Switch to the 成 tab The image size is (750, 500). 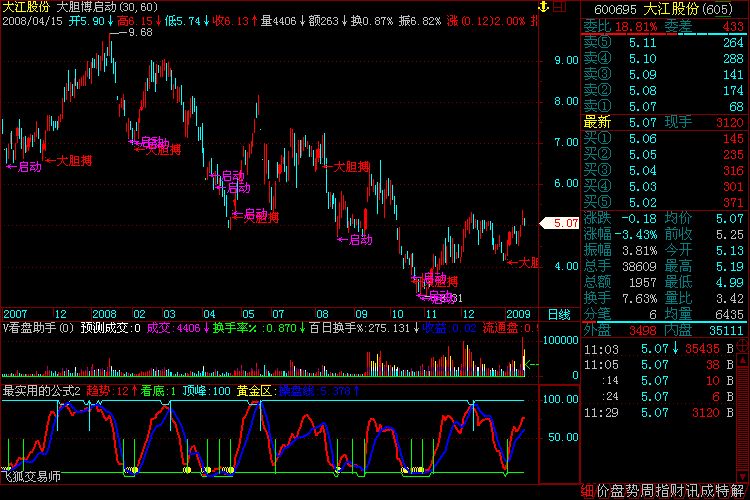[x=707, y=491]
